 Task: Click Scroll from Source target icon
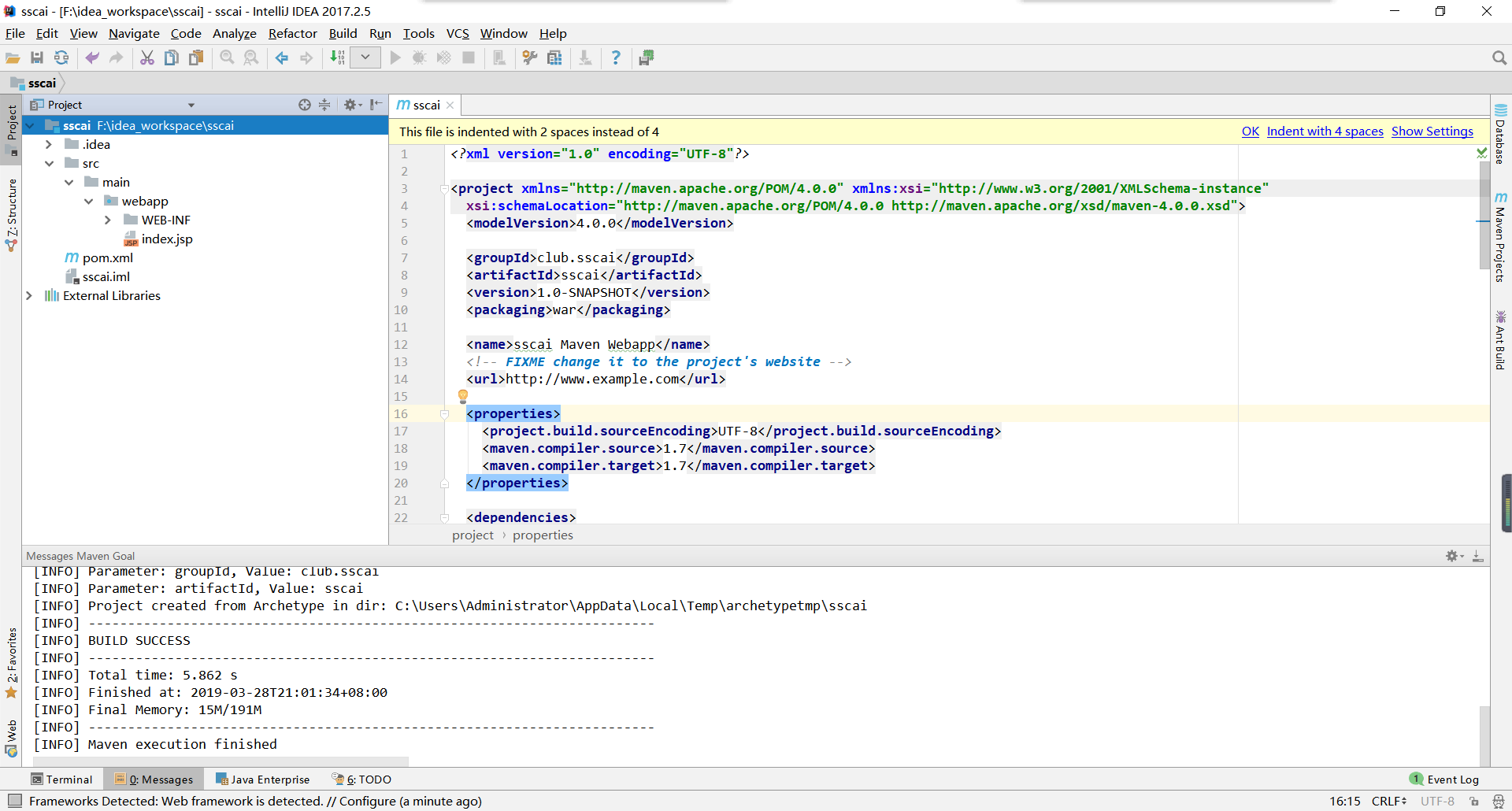(x=305, y=105)
